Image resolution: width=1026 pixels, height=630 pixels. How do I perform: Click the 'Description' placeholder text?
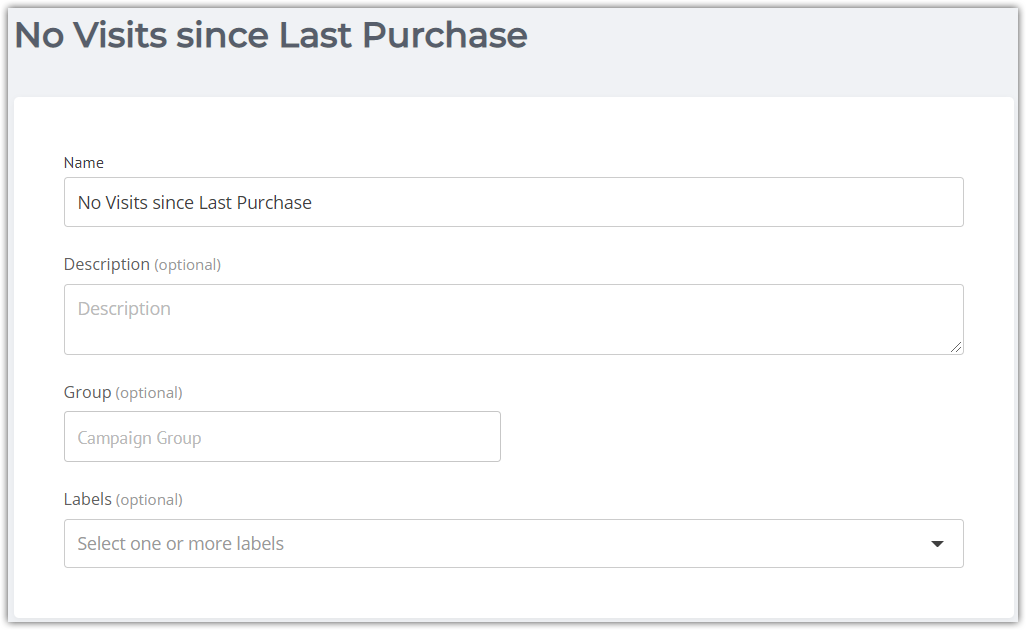[x=124, y=309]
